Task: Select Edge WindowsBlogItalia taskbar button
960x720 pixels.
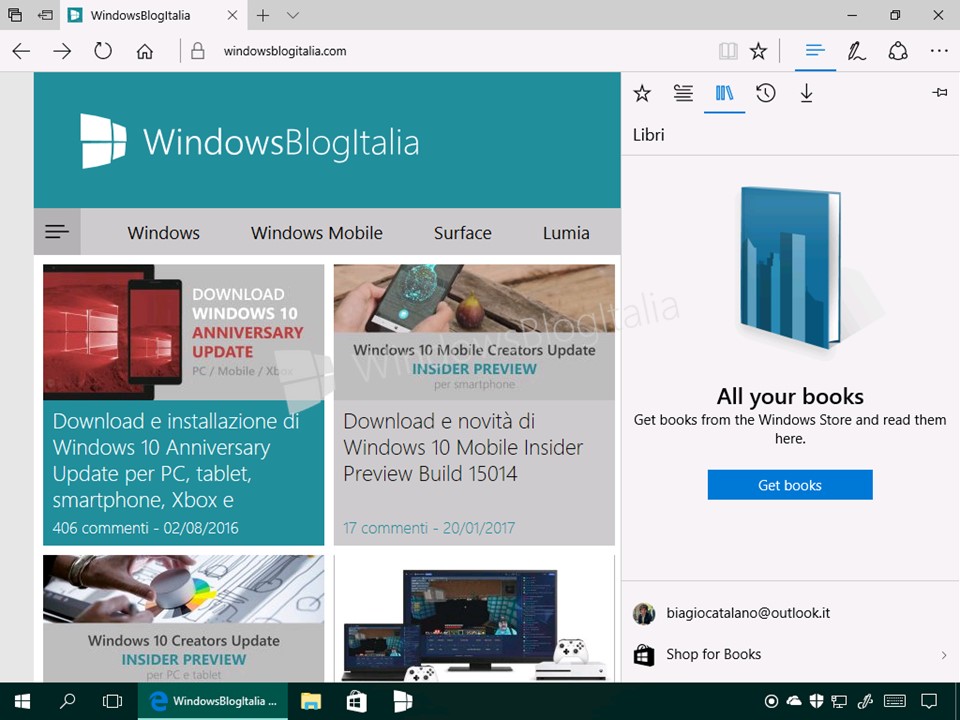Action: click(213, 701)
